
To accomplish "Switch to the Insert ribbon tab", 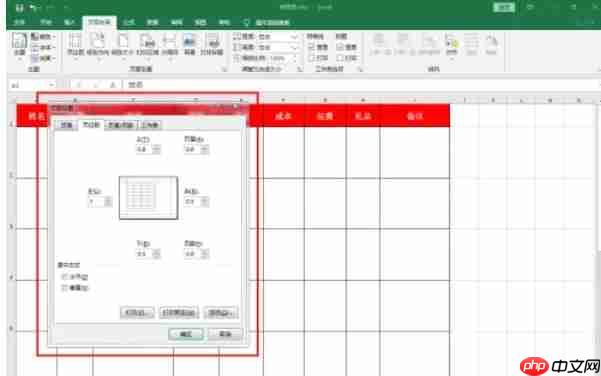I will [69, 23].
